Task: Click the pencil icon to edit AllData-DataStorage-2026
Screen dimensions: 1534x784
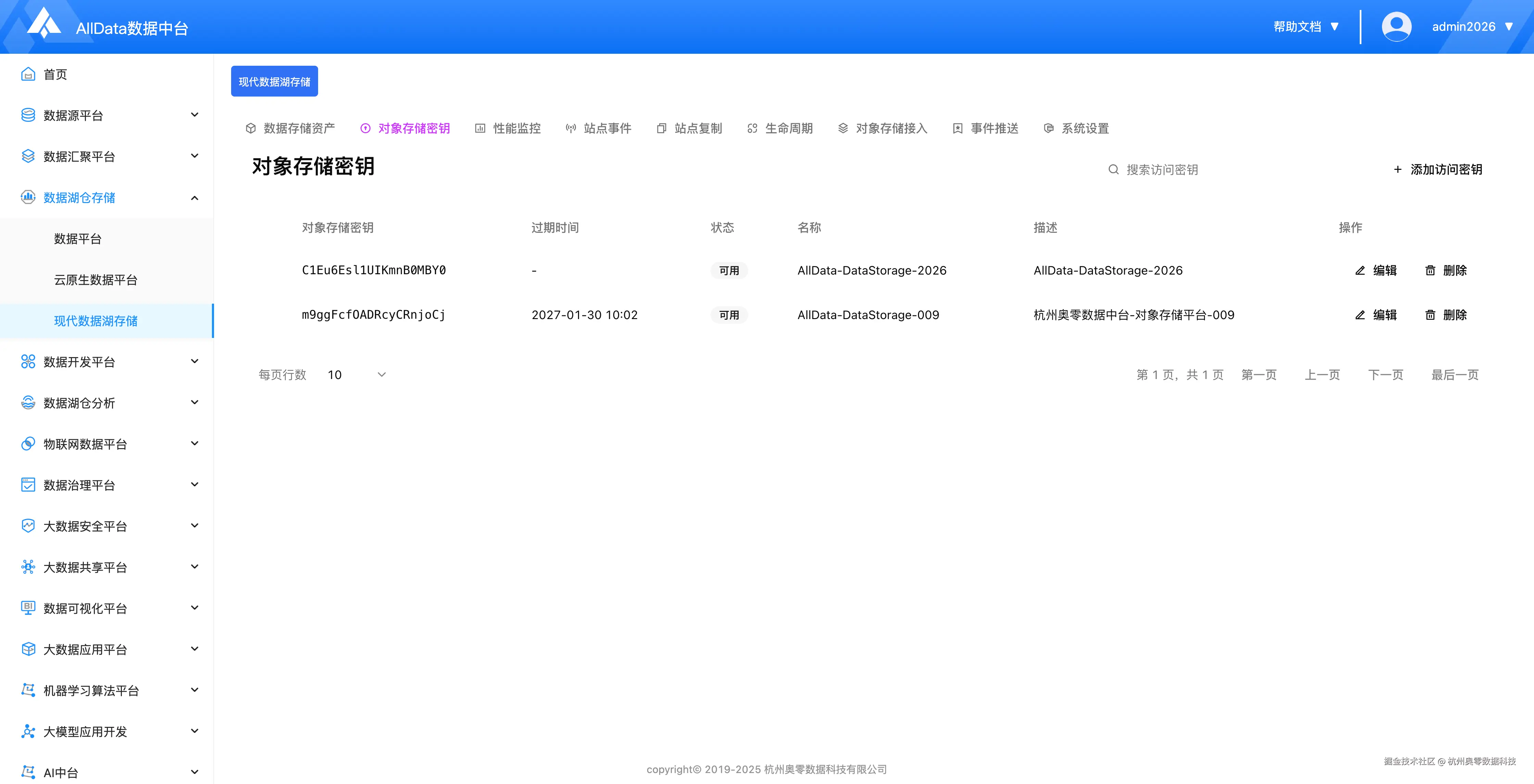Action: point(1360,271)
